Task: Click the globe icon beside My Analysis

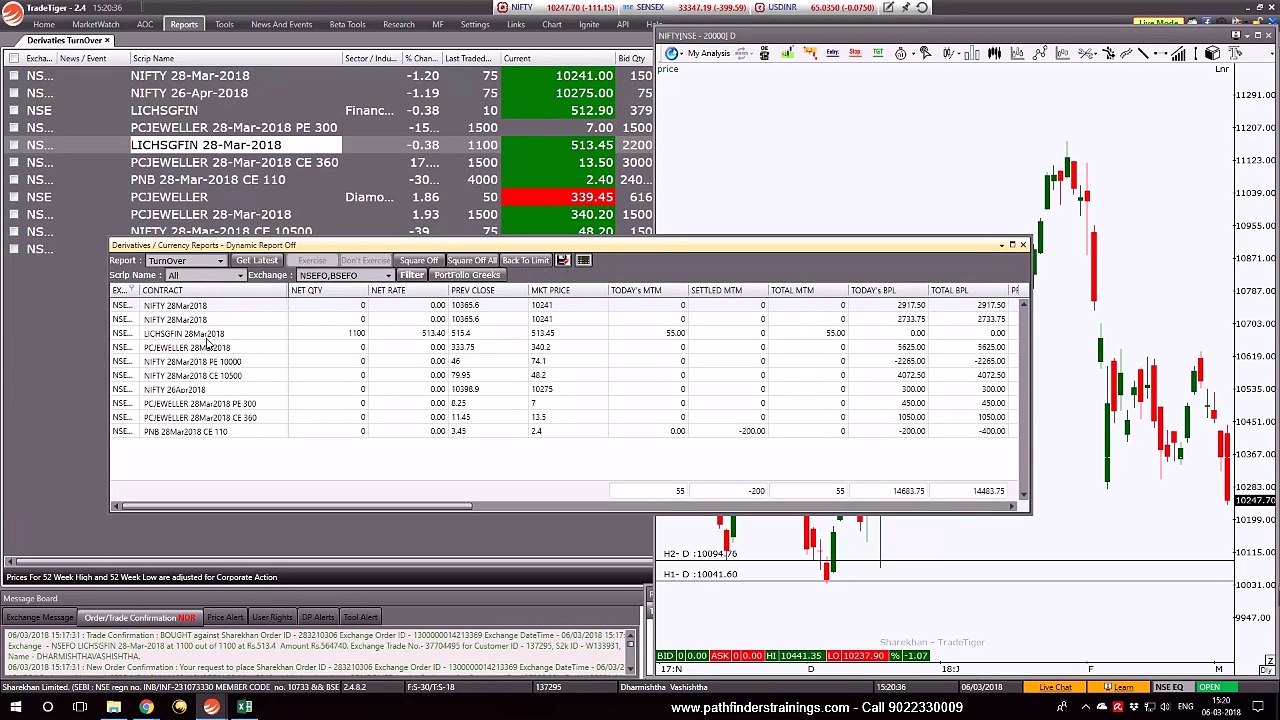Action: (x=671, y=53)
